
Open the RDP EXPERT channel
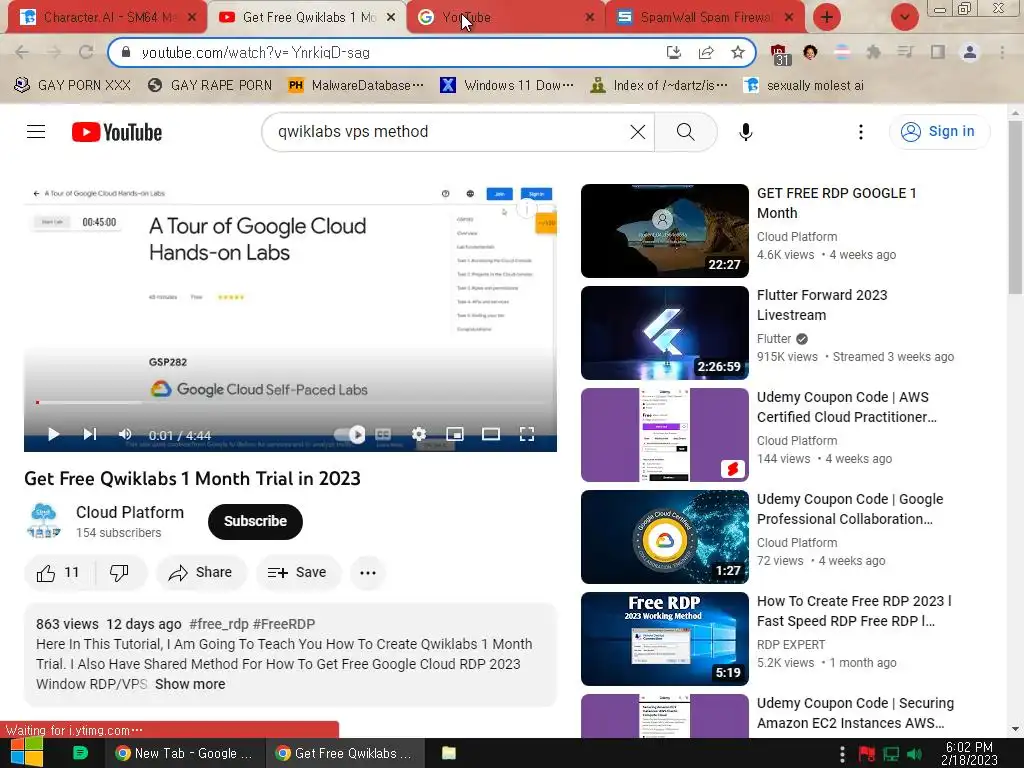pos(791,645)
